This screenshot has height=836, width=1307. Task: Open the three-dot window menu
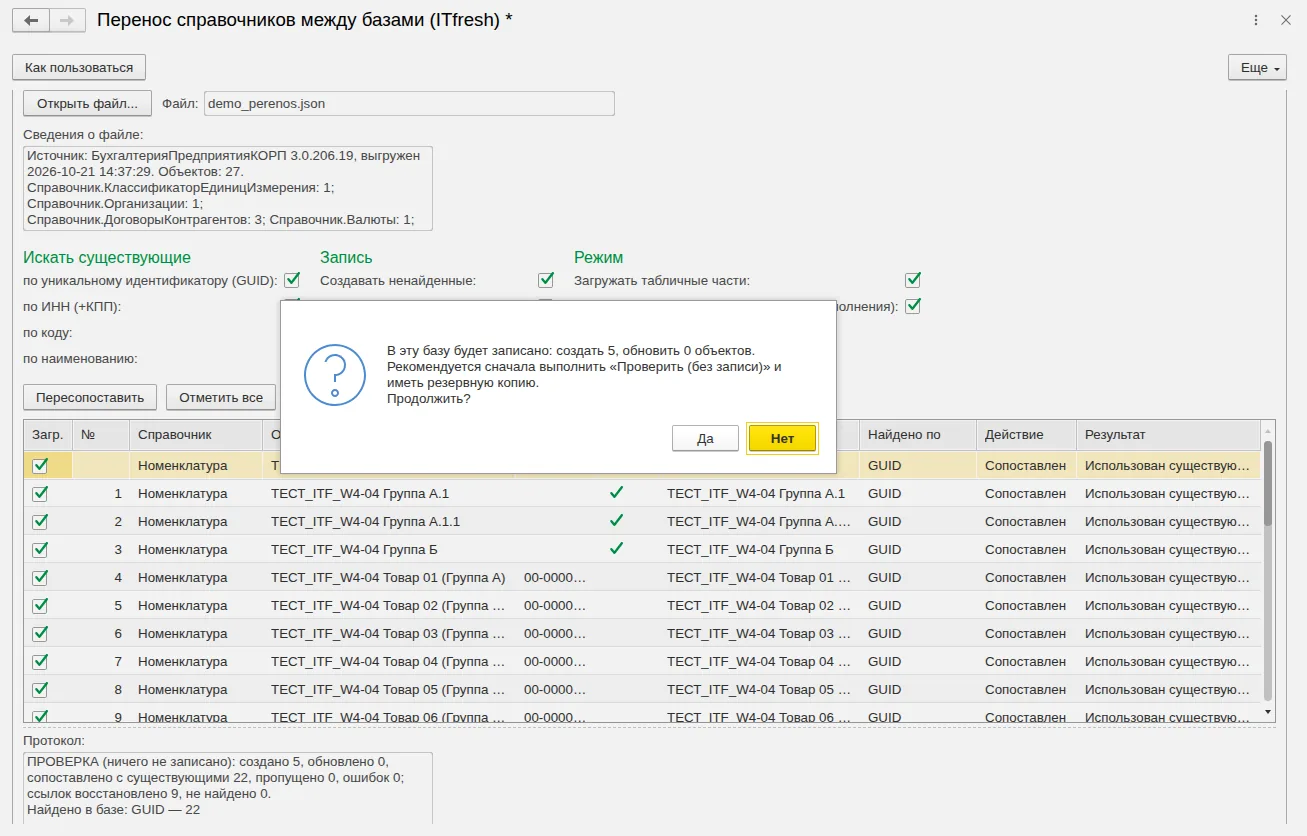point(1256,20)
